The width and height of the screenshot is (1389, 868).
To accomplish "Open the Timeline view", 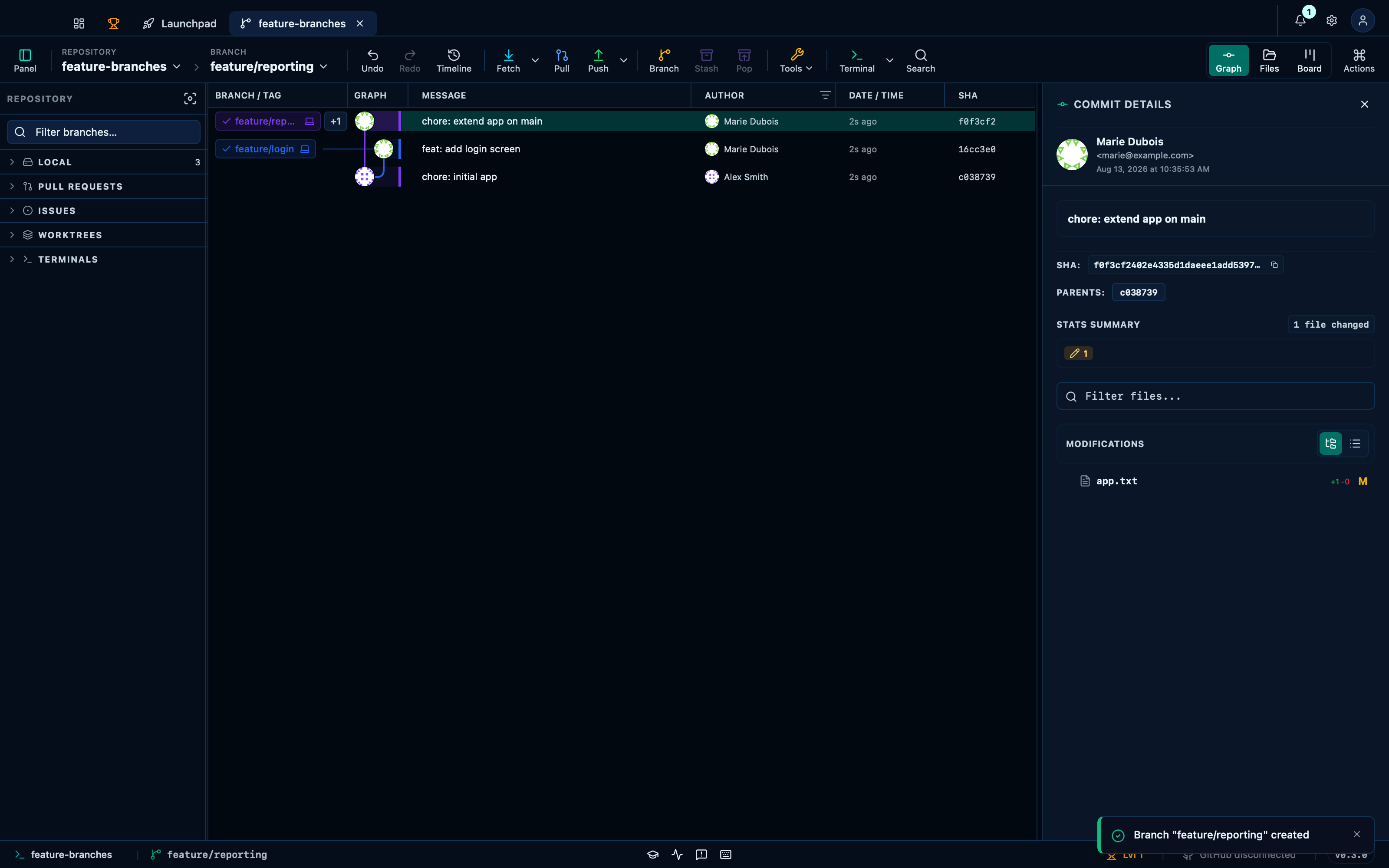I will pos(454,60).
